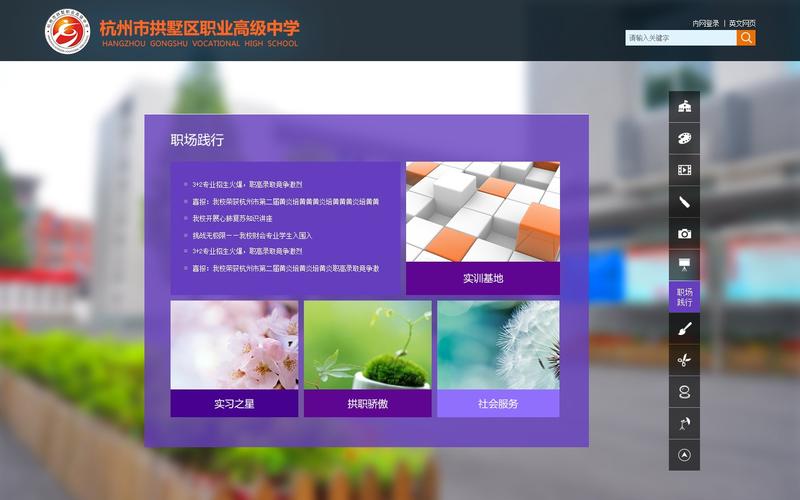
Task: Open the film strip video sidebar icon
Action: pos(684,170)
